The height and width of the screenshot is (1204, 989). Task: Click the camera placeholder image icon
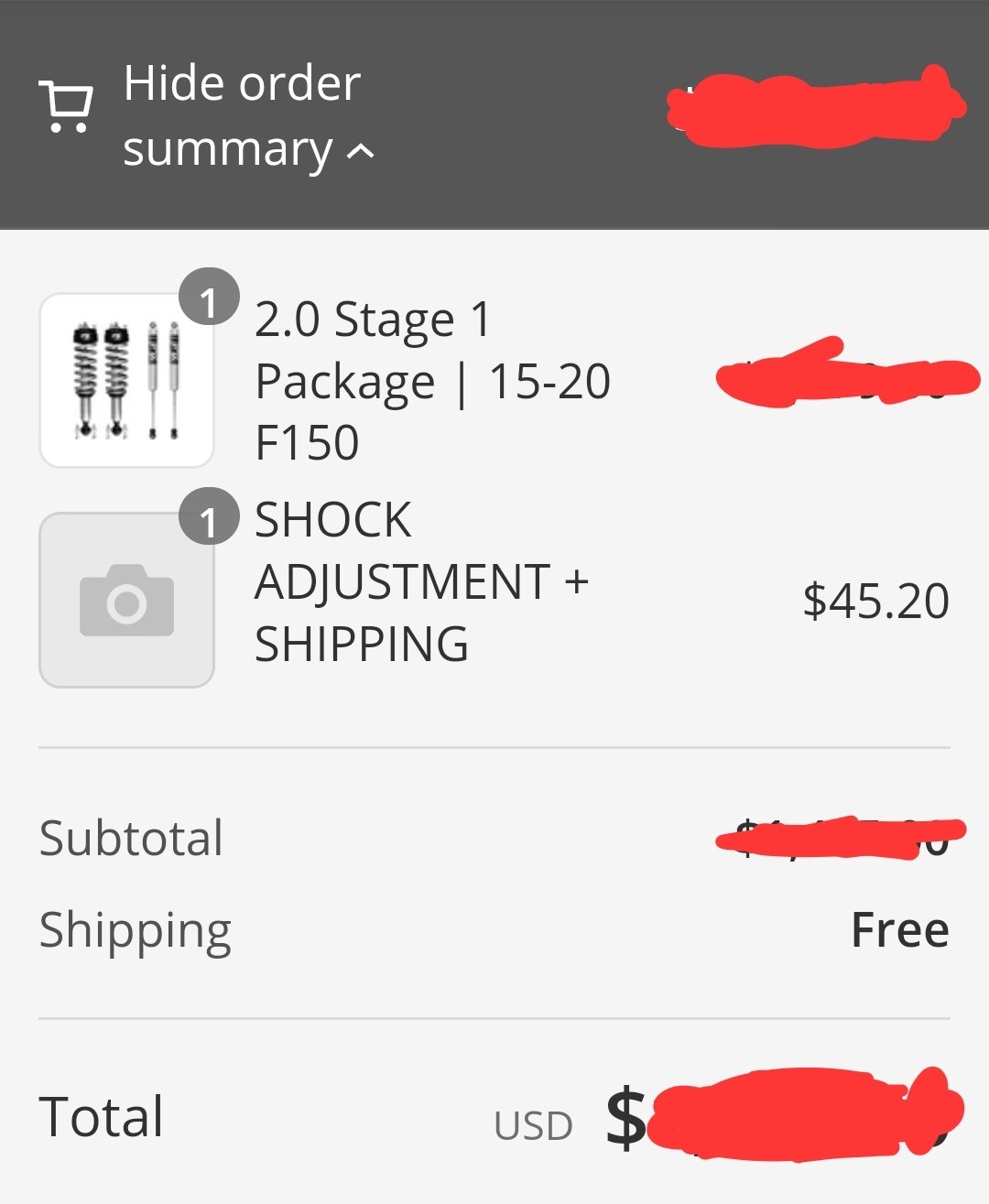point(126,601)
